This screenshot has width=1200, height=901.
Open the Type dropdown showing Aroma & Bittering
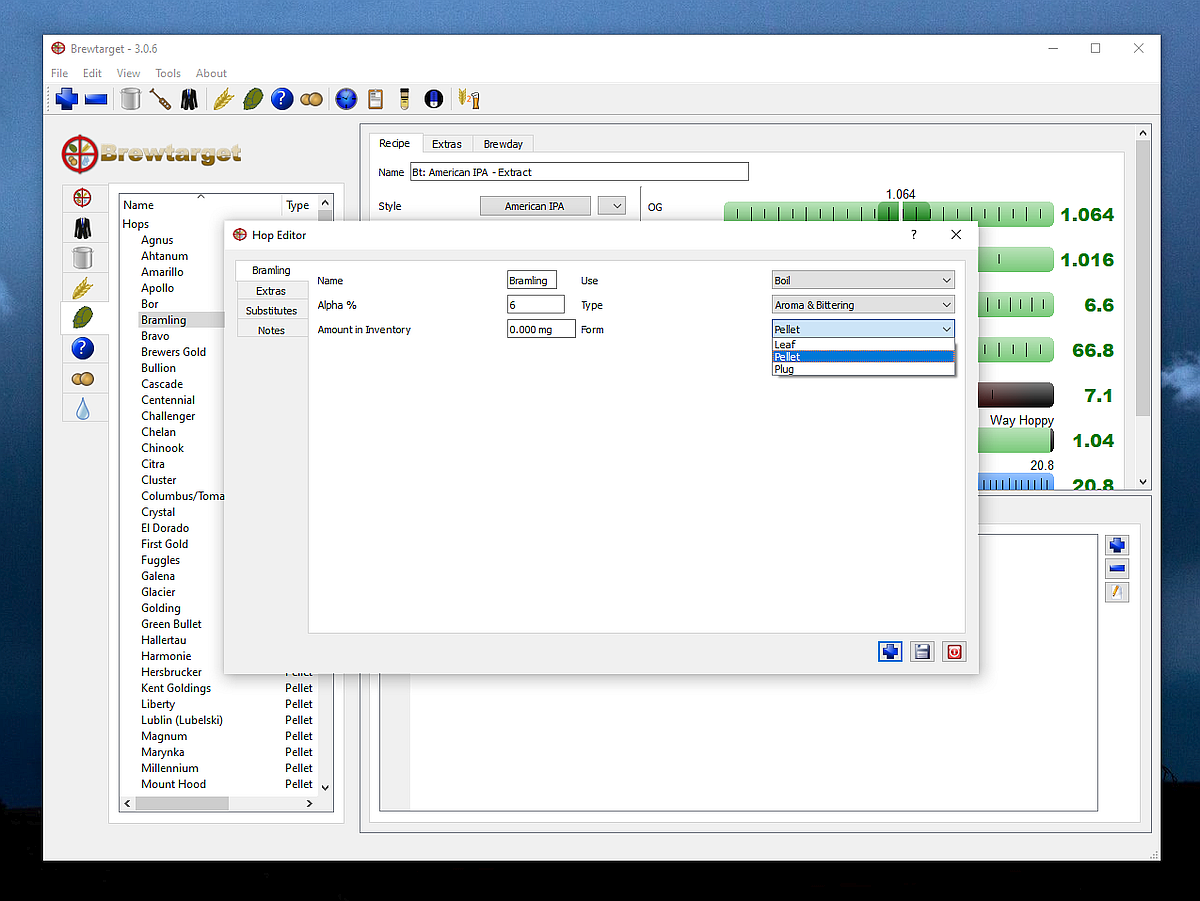(x=863, y=305)
